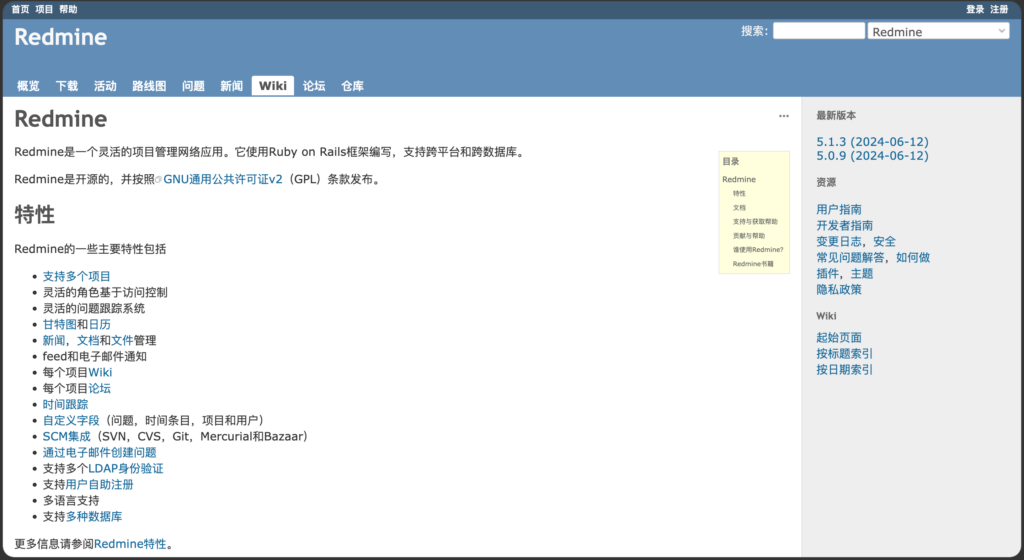Click the 最新版本 sidebar heading
The width and height of the screenshot is (1024, 560).
(x=836, y=116)
